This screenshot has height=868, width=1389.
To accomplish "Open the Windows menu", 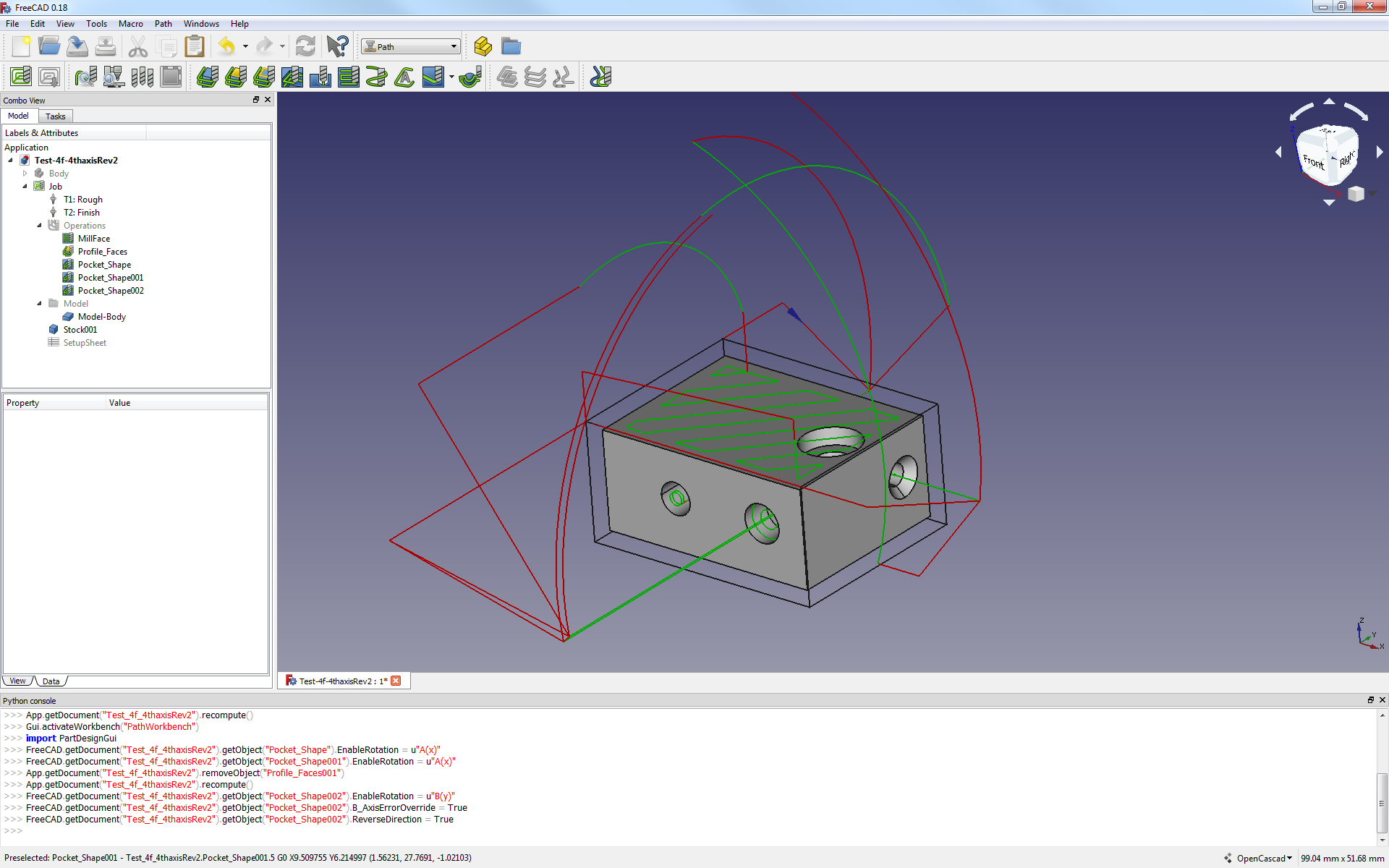I will [201, 24].
